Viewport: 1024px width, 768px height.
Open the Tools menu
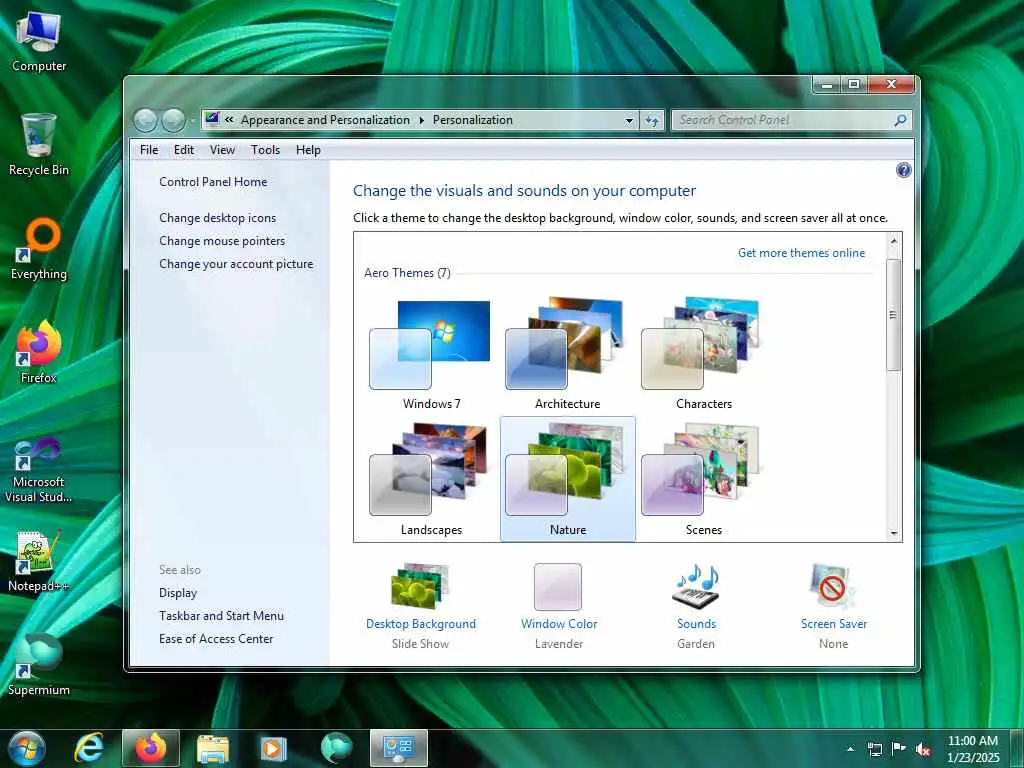(x=265, y=150)
